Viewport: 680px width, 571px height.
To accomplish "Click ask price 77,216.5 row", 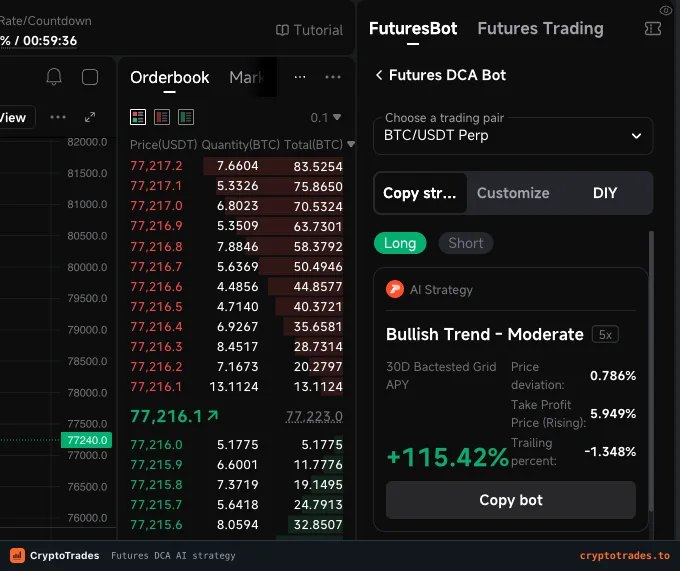I will point(236,307).
